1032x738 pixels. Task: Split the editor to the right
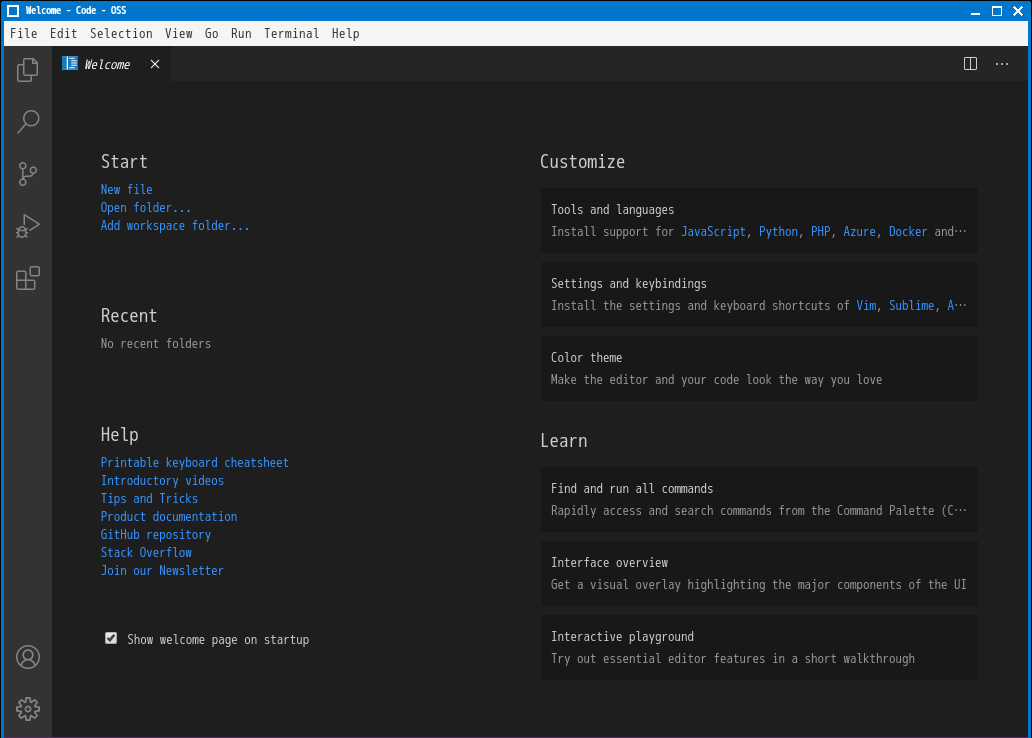970,64
